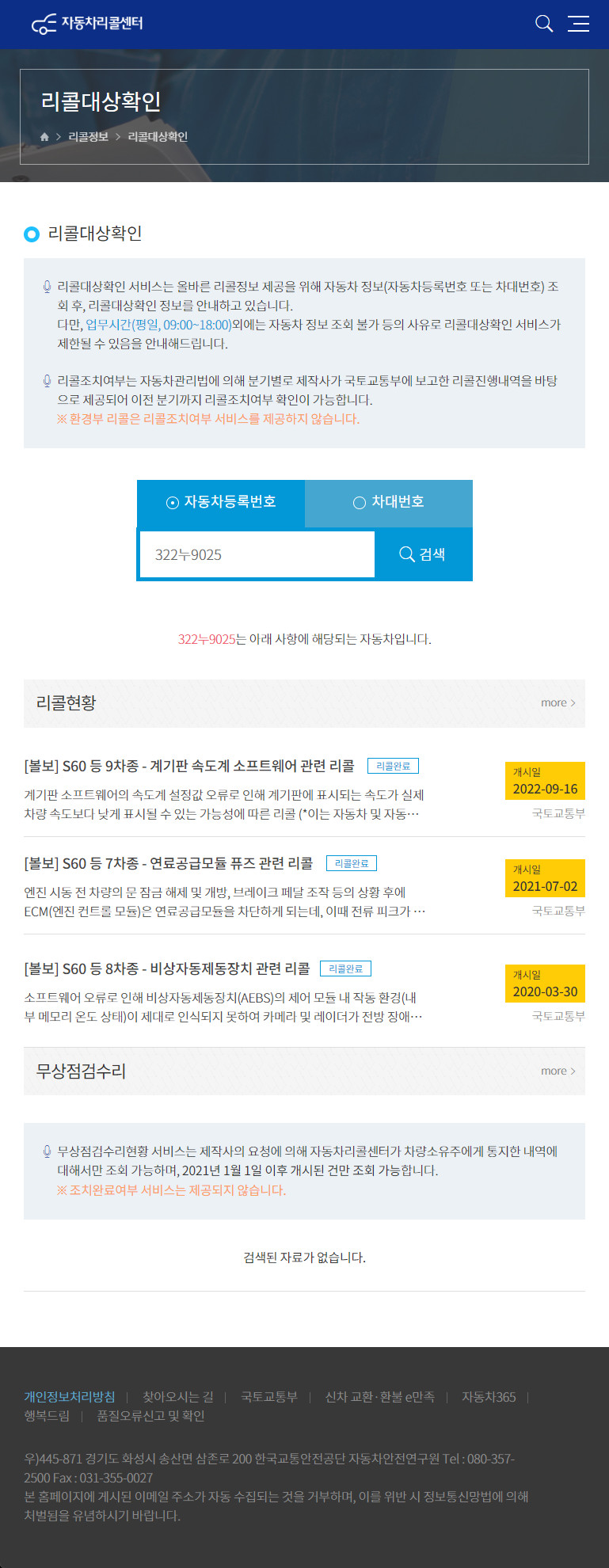Open the 계기판 속도계 소프트웨어 recall
609x1568 pixels.
click(189, 766)
